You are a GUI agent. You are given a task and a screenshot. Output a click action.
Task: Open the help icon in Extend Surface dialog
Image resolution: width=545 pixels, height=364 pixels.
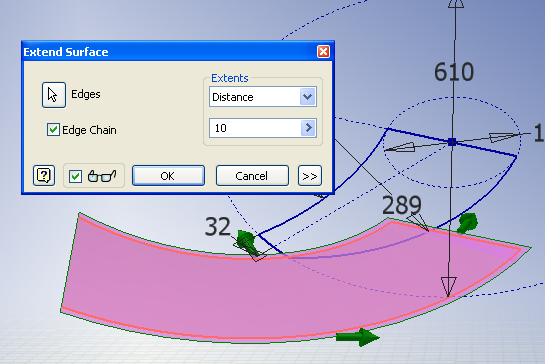(44, 176)
